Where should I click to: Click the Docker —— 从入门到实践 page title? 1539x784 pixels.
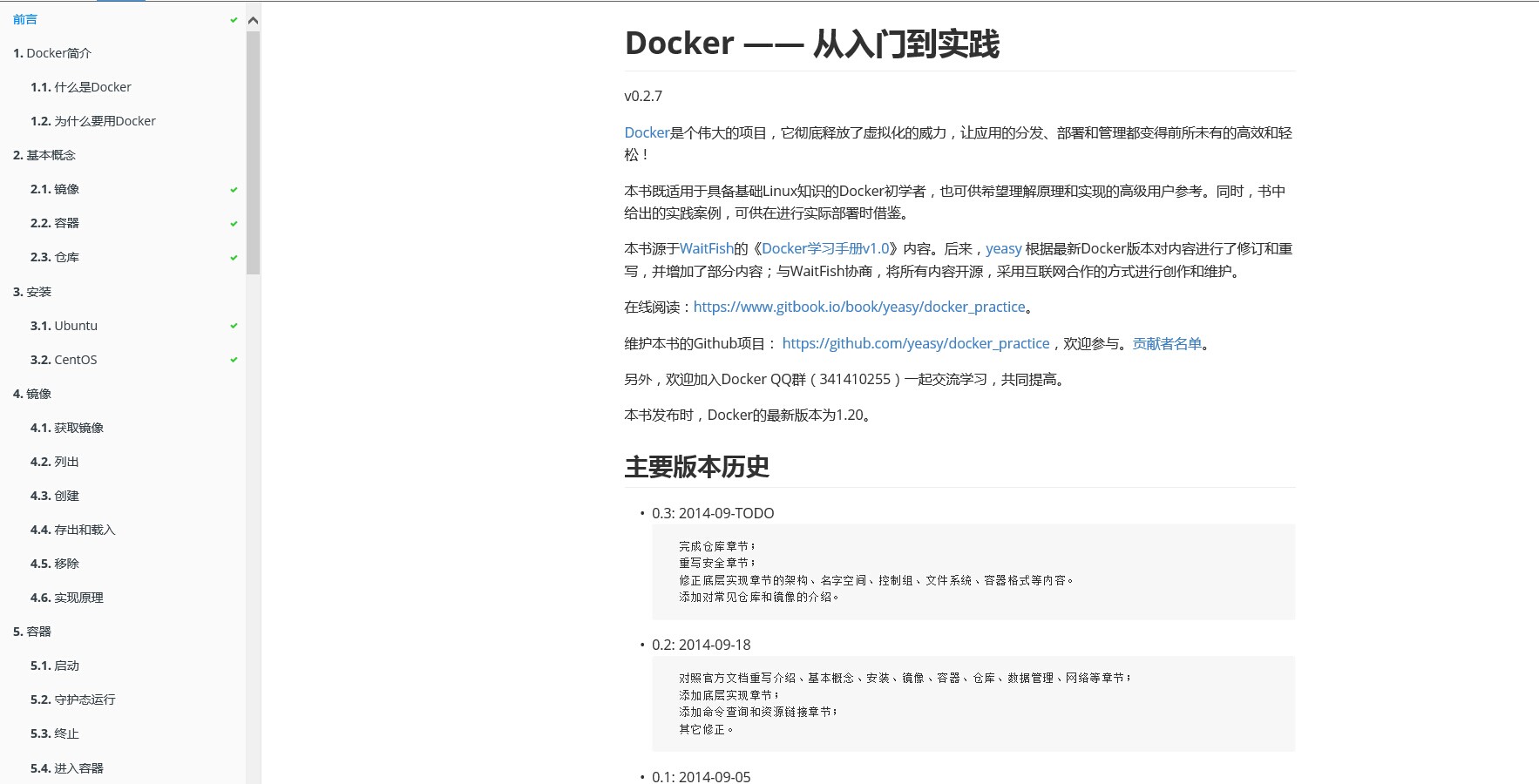coord(812,44)
